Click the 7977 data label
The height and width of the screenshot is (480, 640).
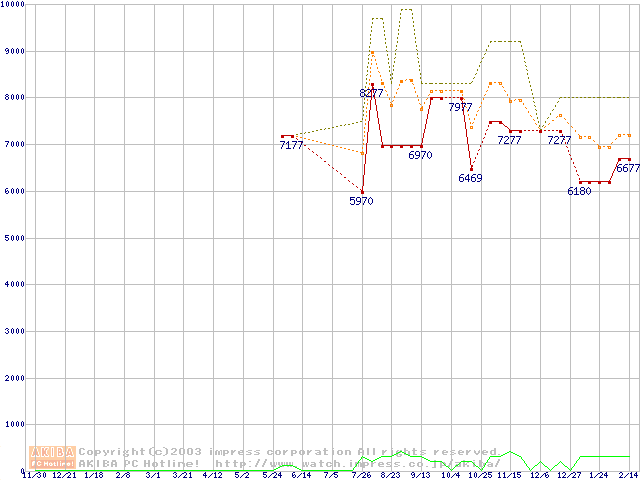(460, 107)
